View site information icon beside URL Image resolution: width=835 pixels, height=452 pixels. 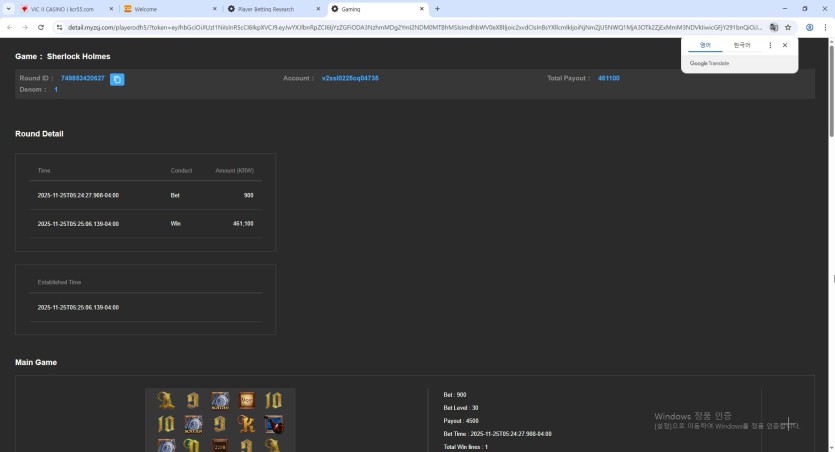59,27
